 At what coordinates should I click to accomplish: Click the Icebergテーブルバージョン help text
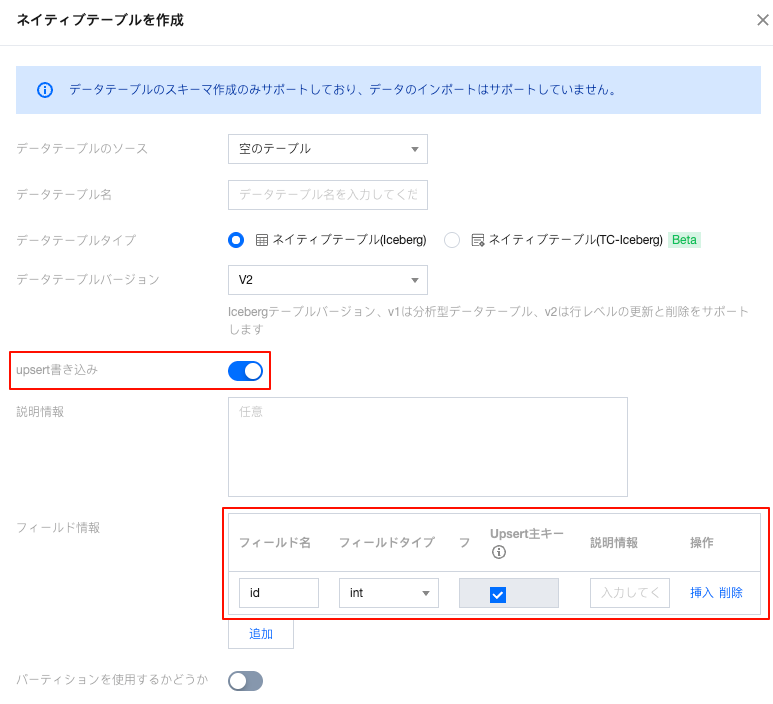coord(489,320)
